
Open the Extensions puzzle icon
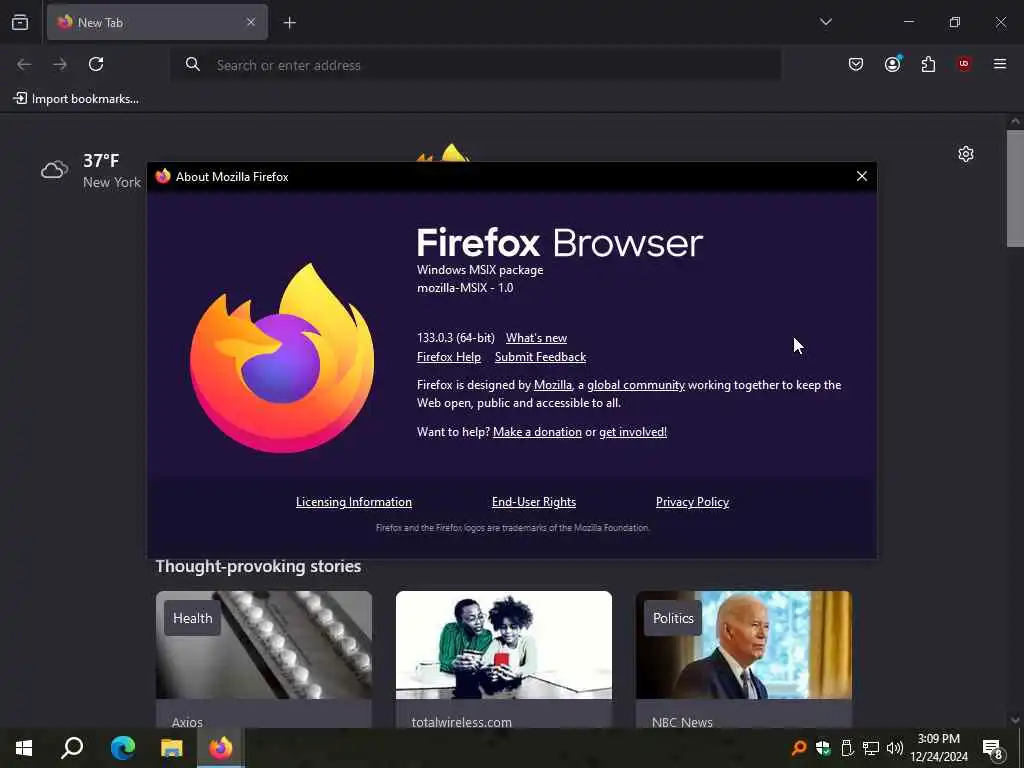point(928,64)
